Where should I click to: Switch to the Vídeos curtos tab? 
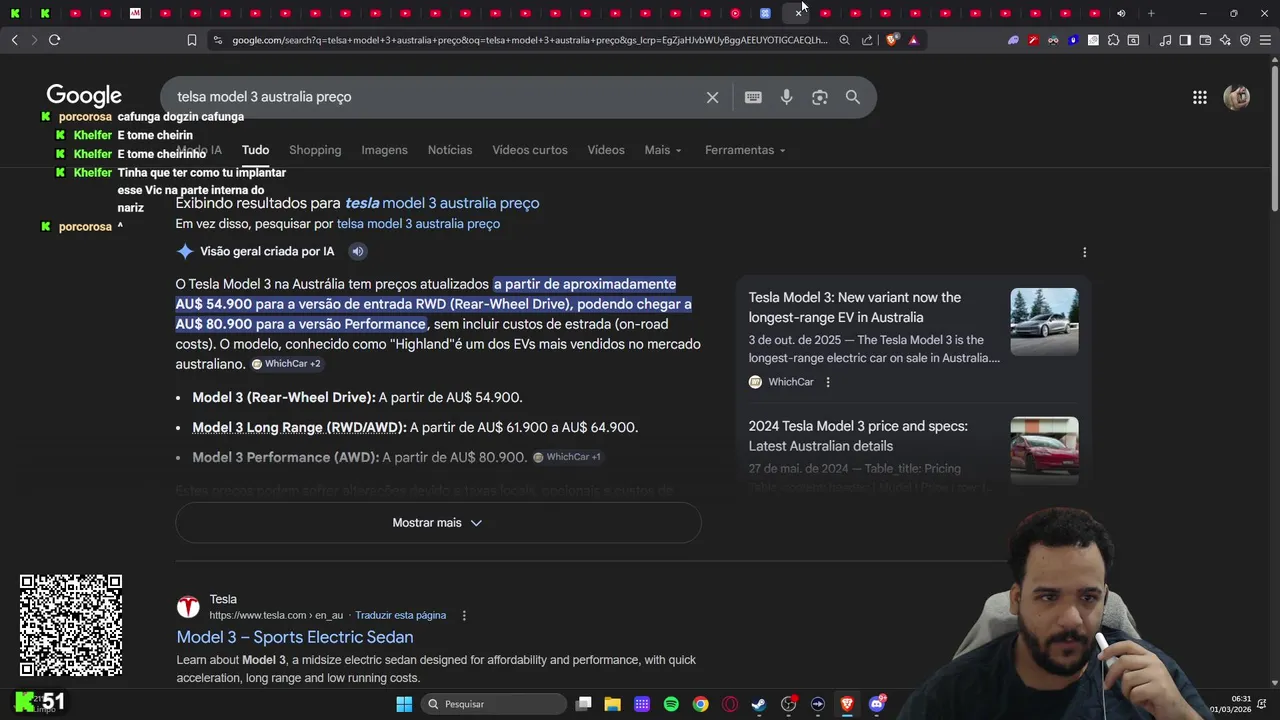[x=530, y=150]
